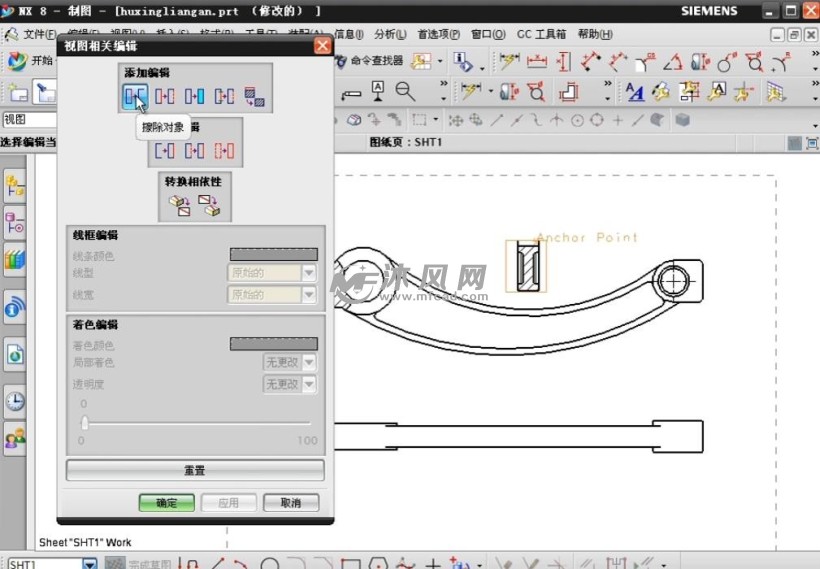Select the perpendicular dimension tool
This screenshot has height=569, width=820.
618,62
